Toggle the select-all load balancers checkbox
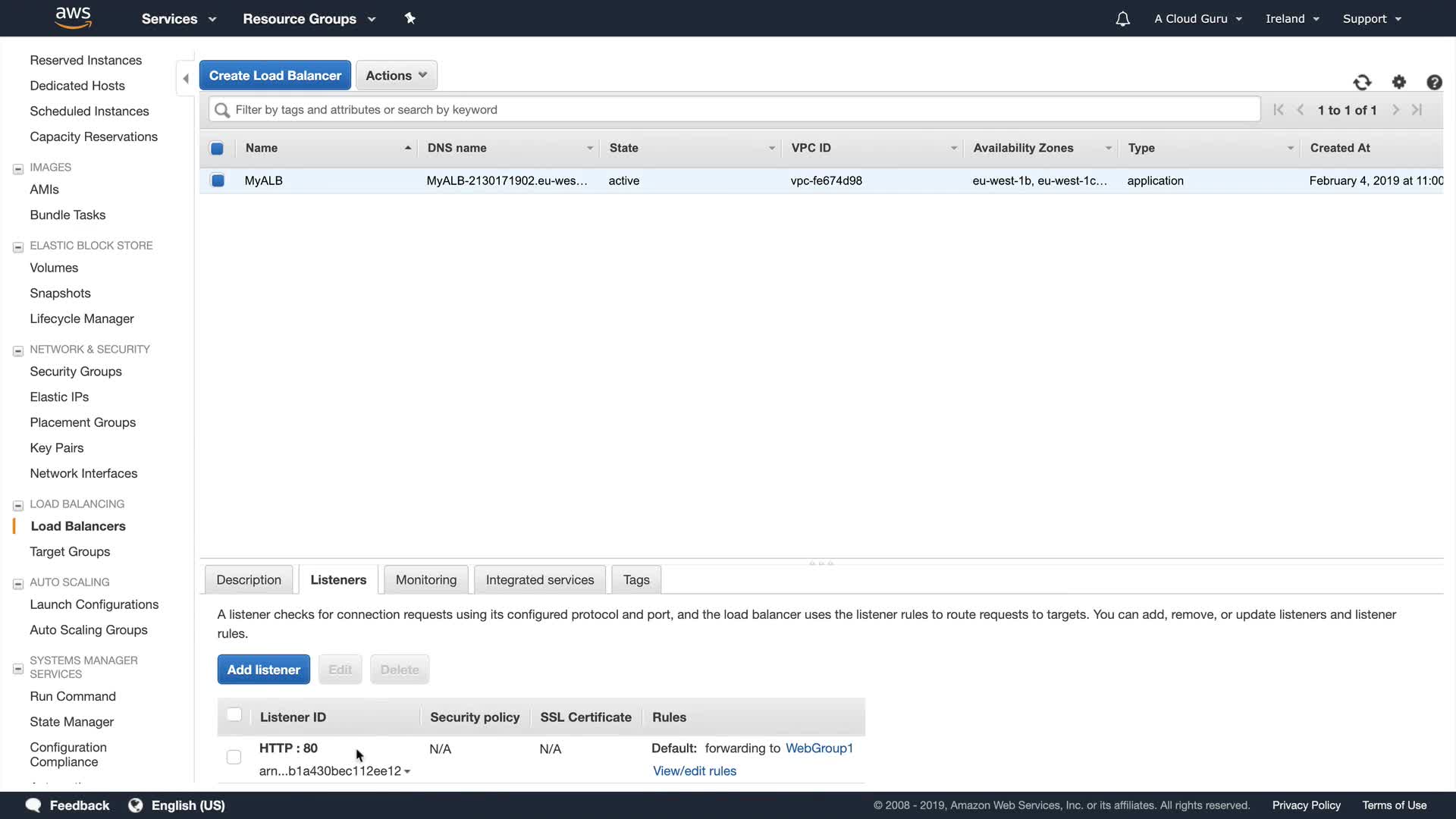1456x819 pixels. click(x=217, y=149)
